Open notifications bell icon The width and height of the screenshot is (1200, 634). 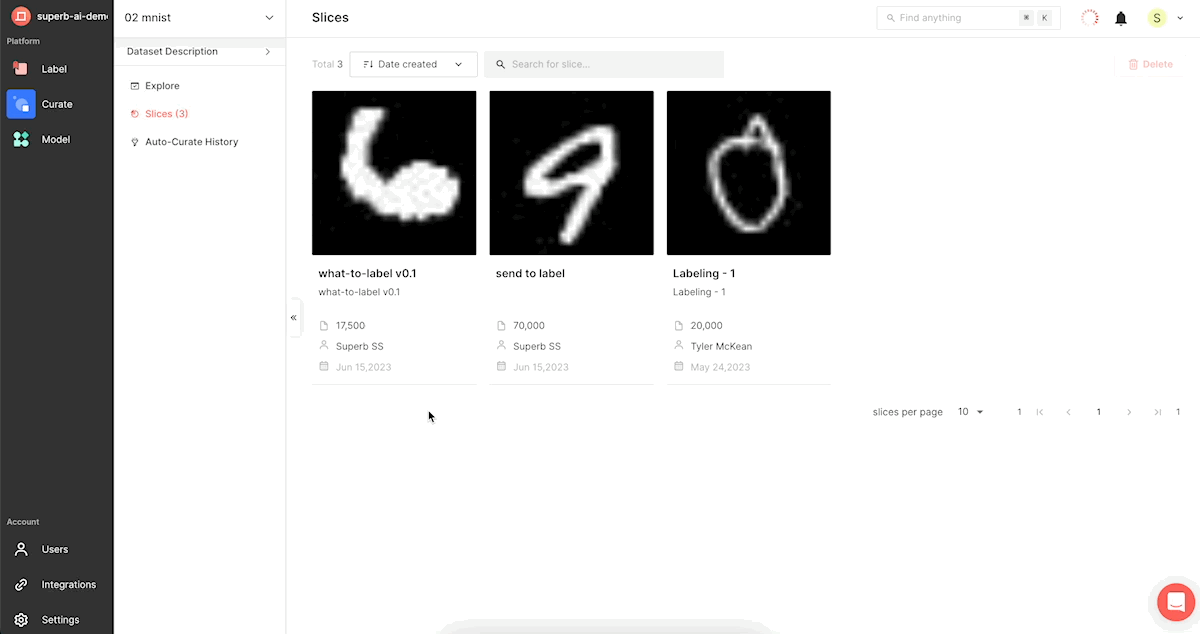pos(1121,18)
